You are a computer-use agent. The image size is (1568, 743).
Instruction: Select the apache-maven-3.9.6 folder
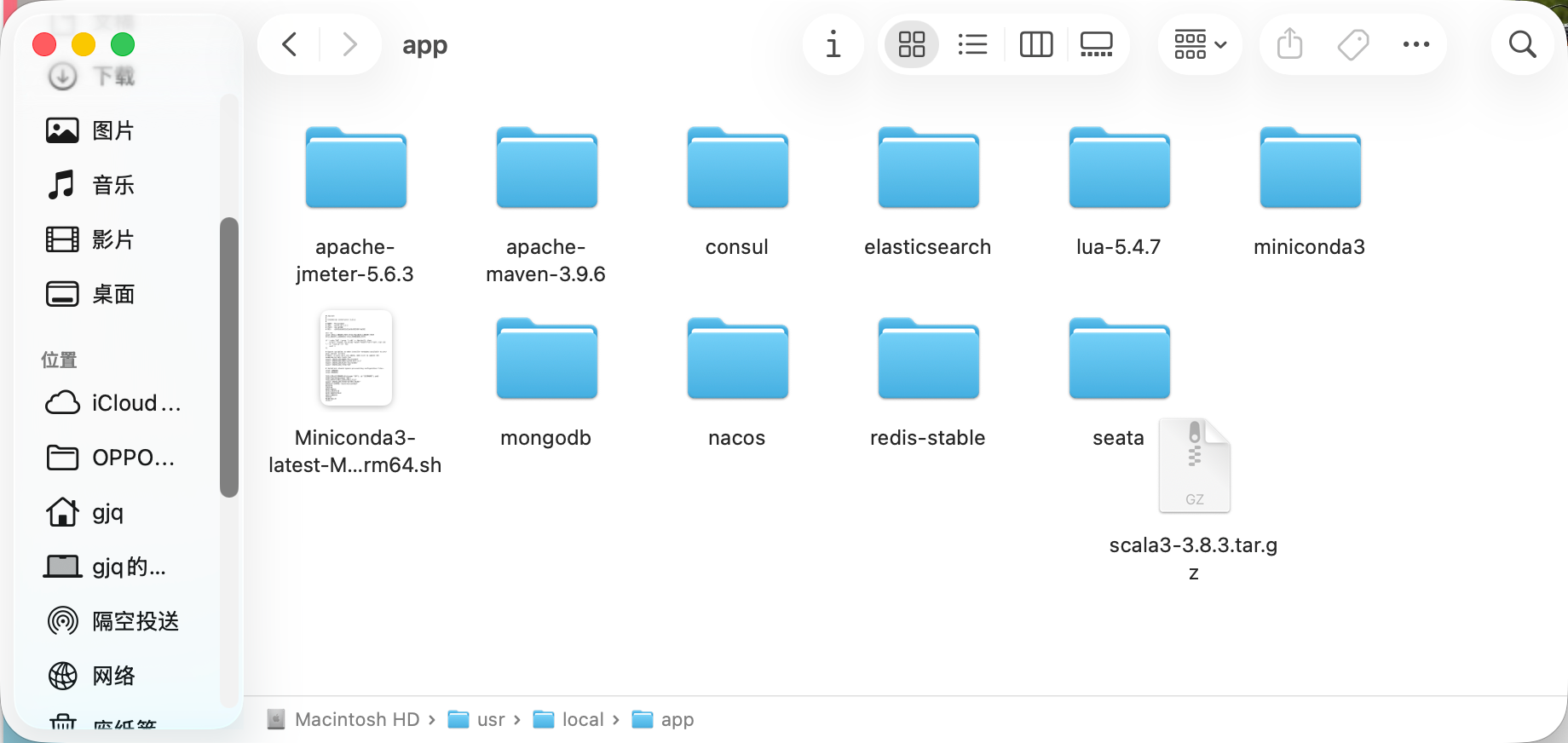coord(547,169)
